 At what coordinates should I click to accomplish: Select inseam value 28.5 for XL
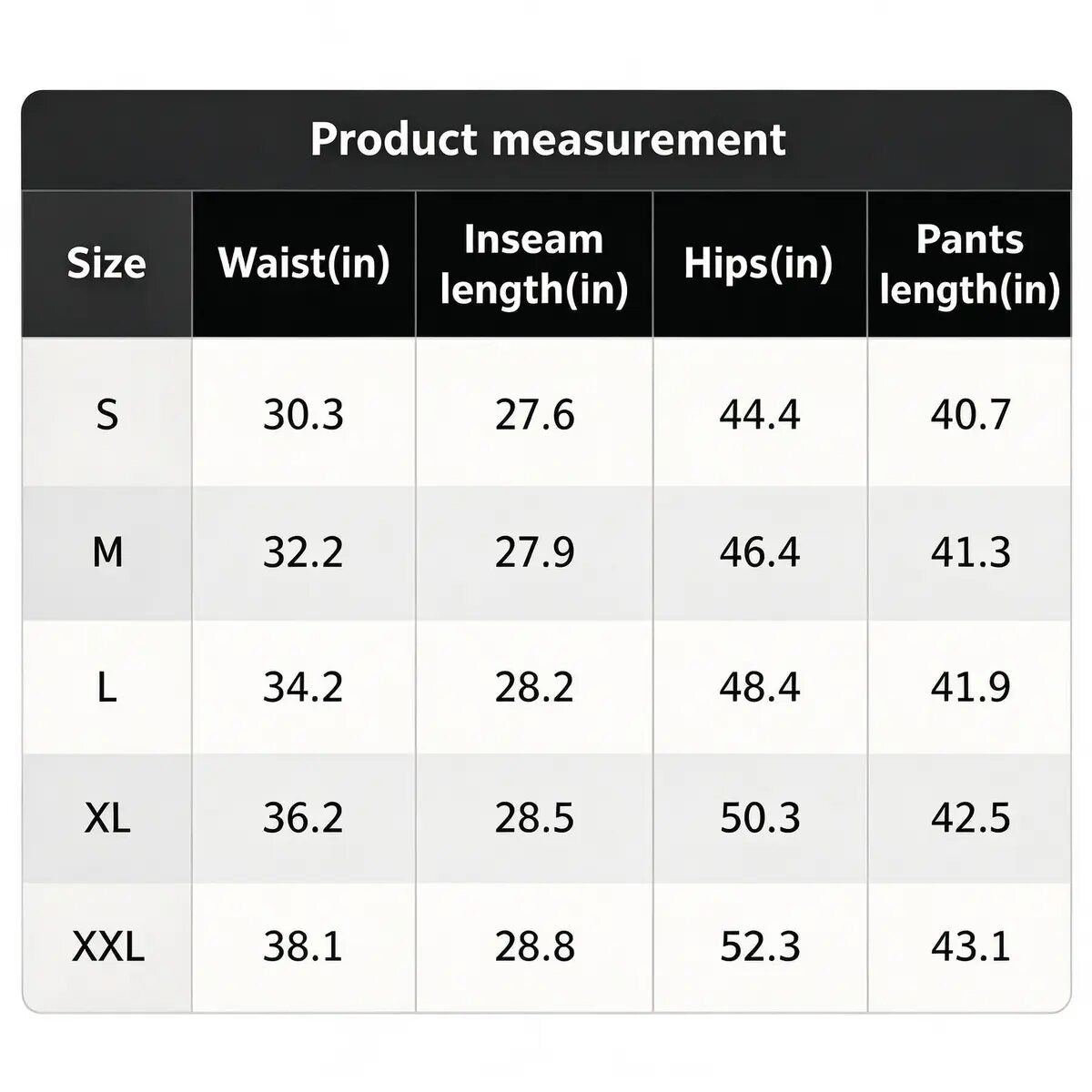point(535,817)
